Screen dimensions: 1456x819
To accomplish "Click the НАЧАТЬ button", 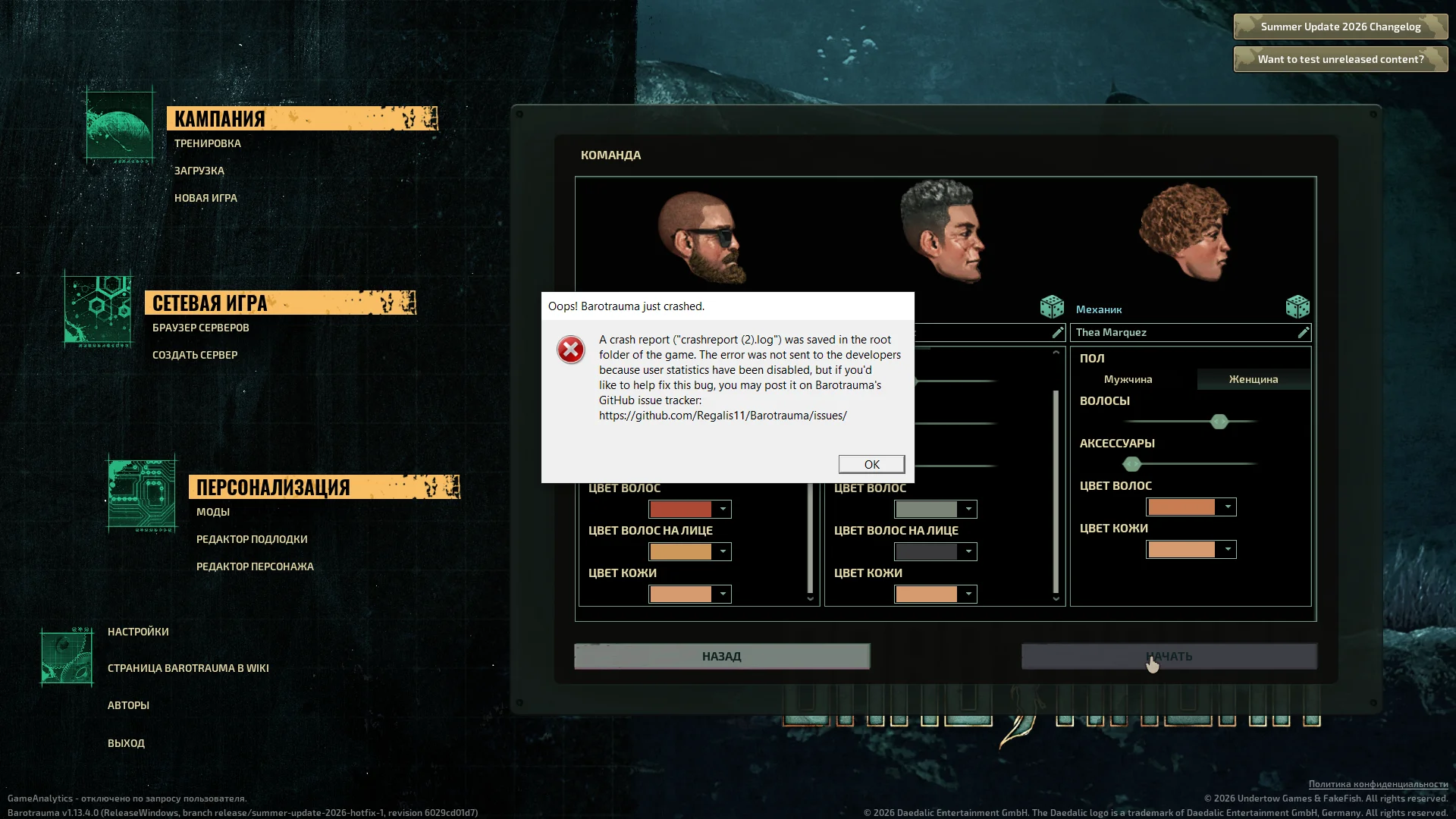I will [1169, 657].
